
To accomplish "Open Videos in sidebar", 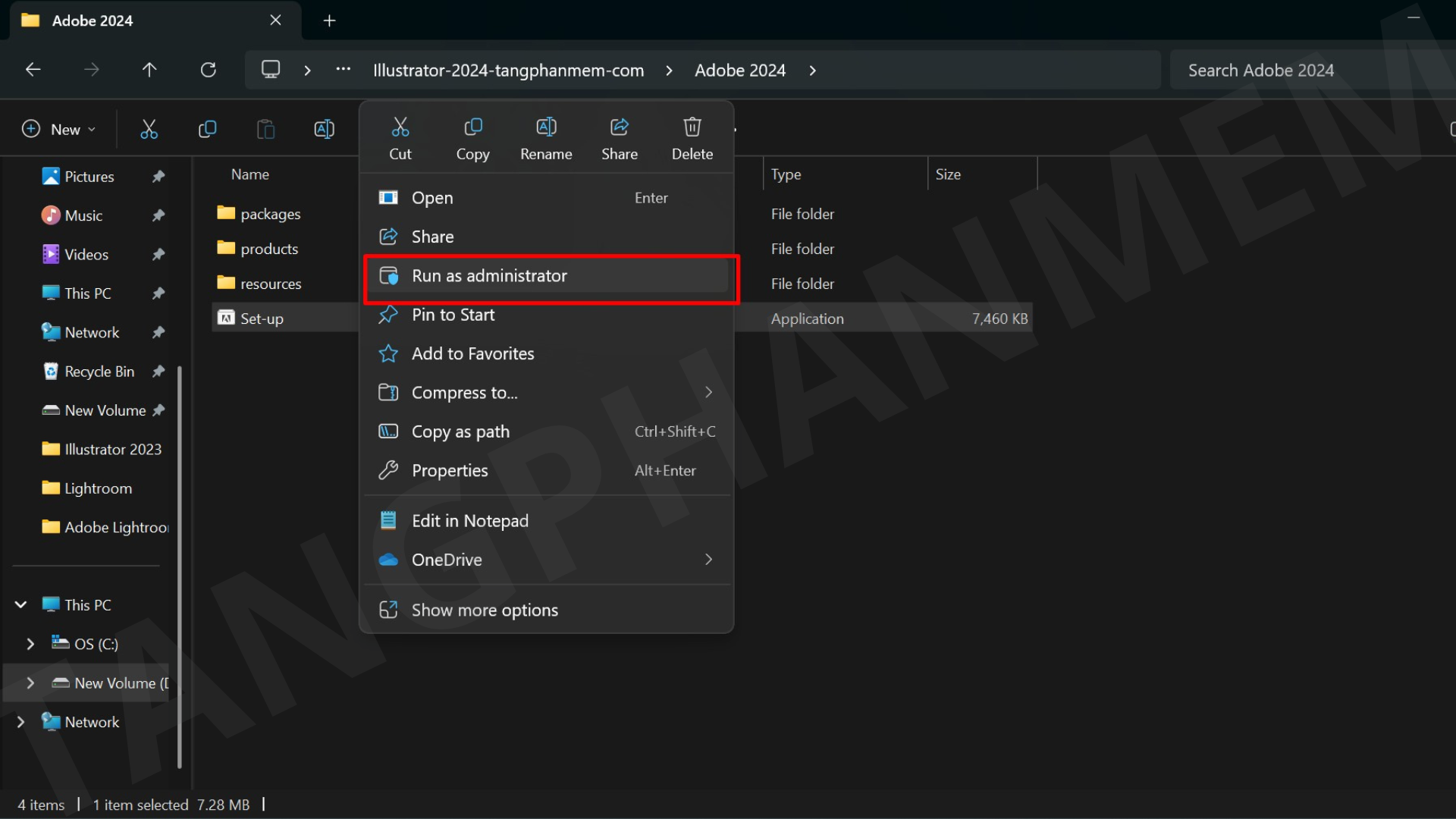I will pyautogui.click(x=86, y=255).
